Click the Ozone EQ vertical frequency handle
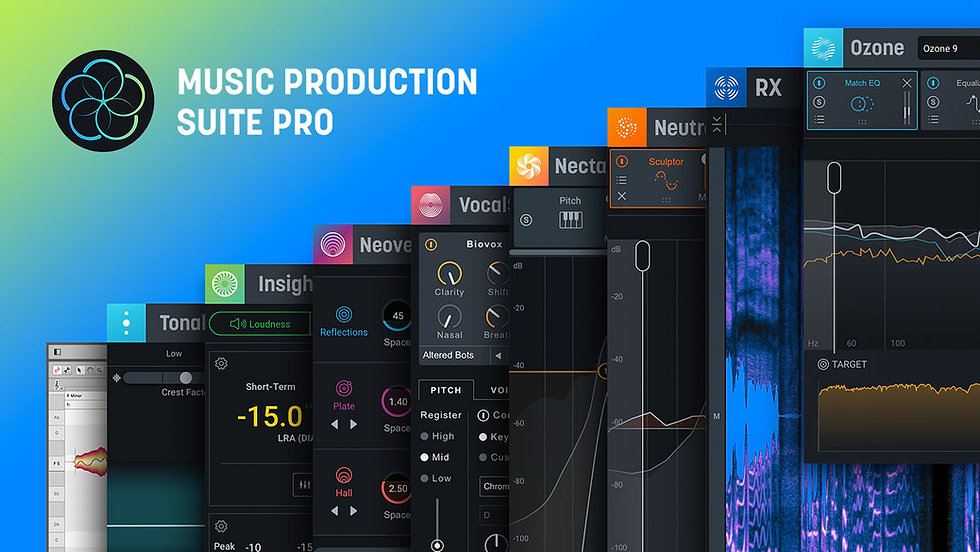This screenshot has width=980, height=552. pyautogui.click(x=834, y=178)
